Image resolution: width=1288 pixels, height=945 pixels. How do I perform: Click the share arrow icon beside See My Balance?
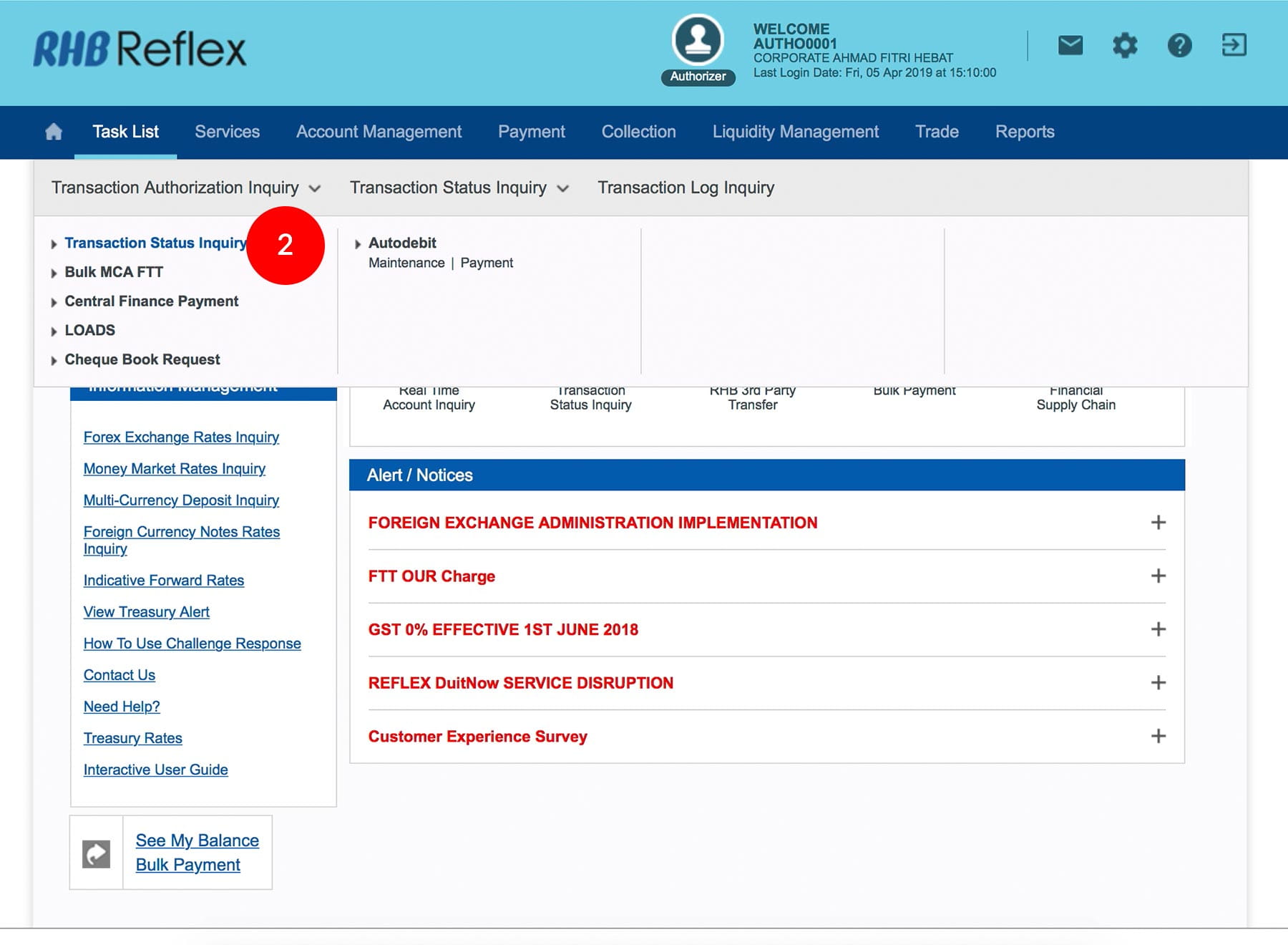[97, 853]
